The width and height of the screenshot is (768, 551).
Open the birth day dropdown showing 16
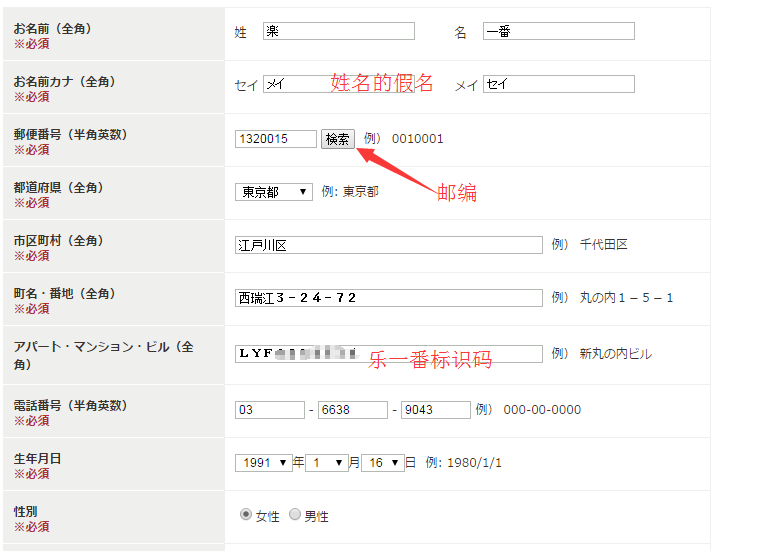(x=382, y=463)
